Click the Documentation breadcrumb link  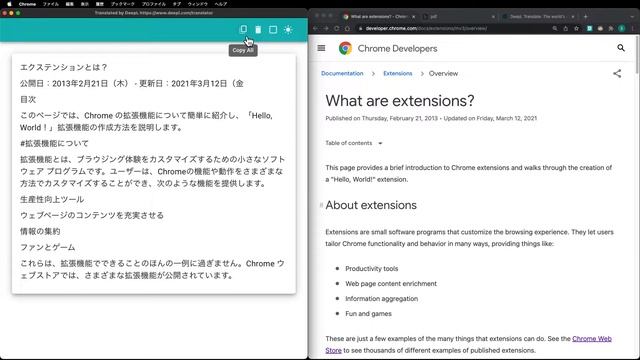point(342,73)
